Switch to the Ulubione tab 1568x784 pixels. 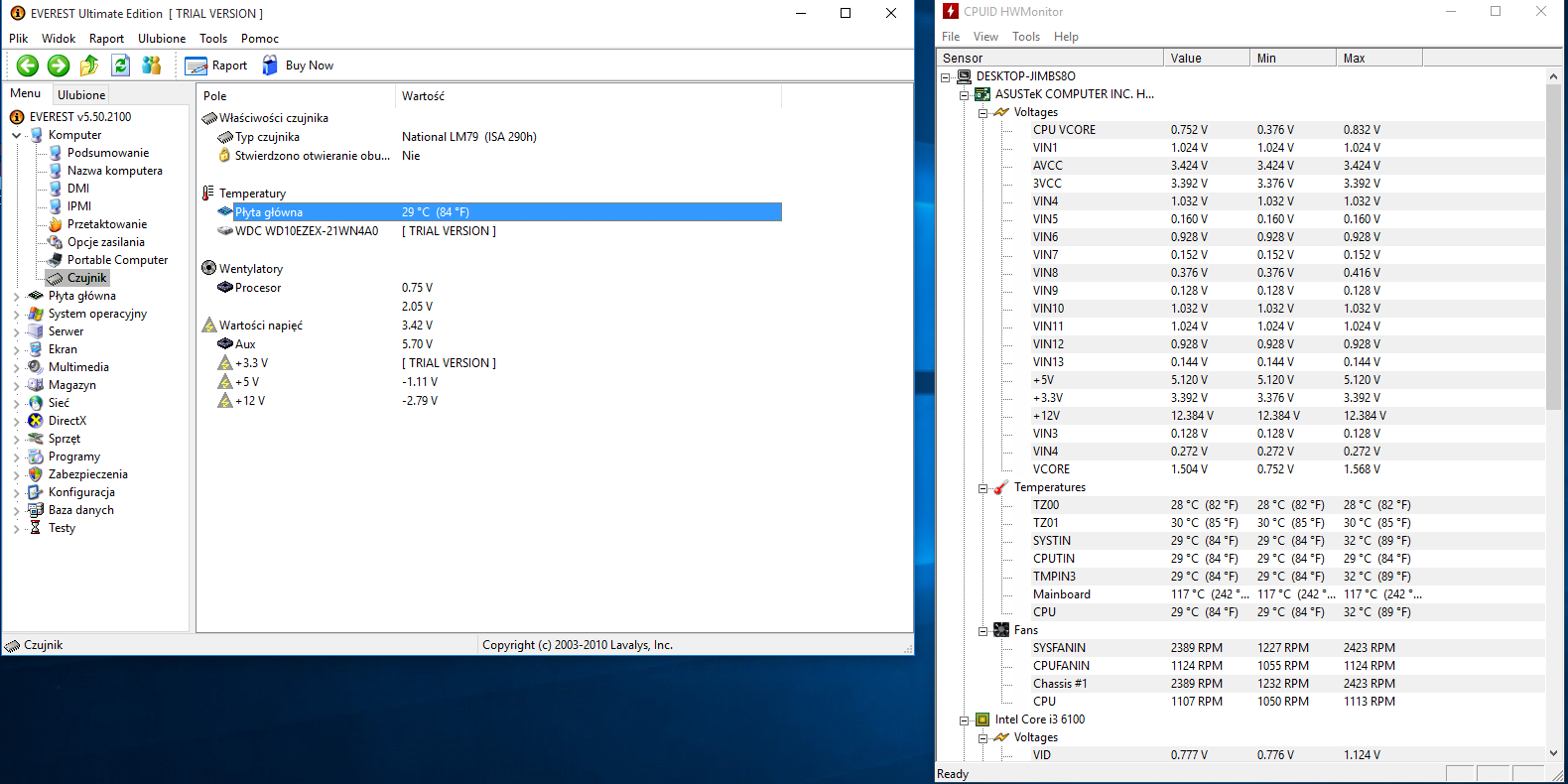point(81,95)
